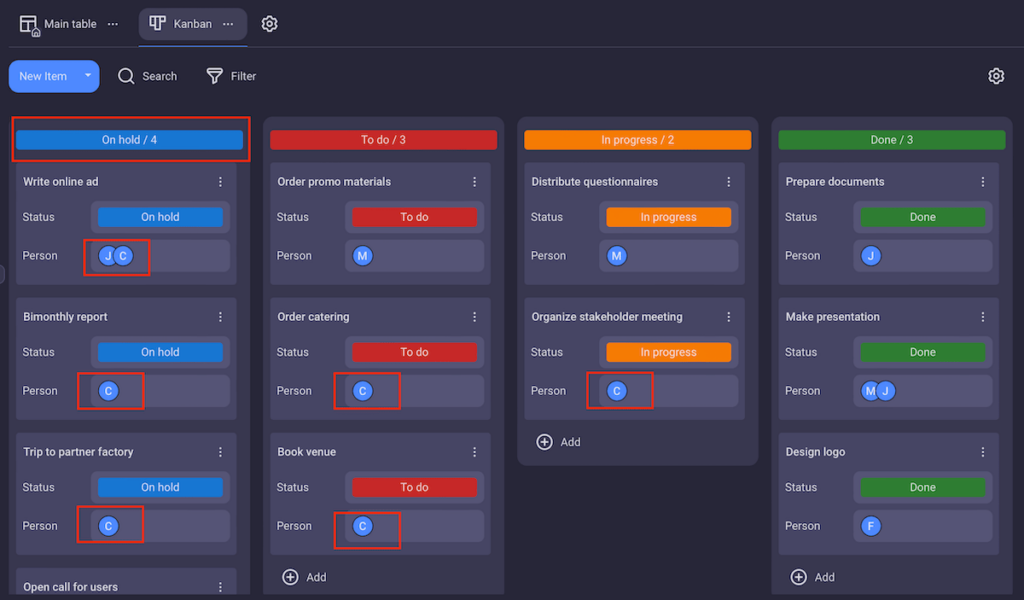This screenshot has width=1024, height=600.
Task: Click the orange In progress status on Distribute questionnaires
Action: click(668, 216)
